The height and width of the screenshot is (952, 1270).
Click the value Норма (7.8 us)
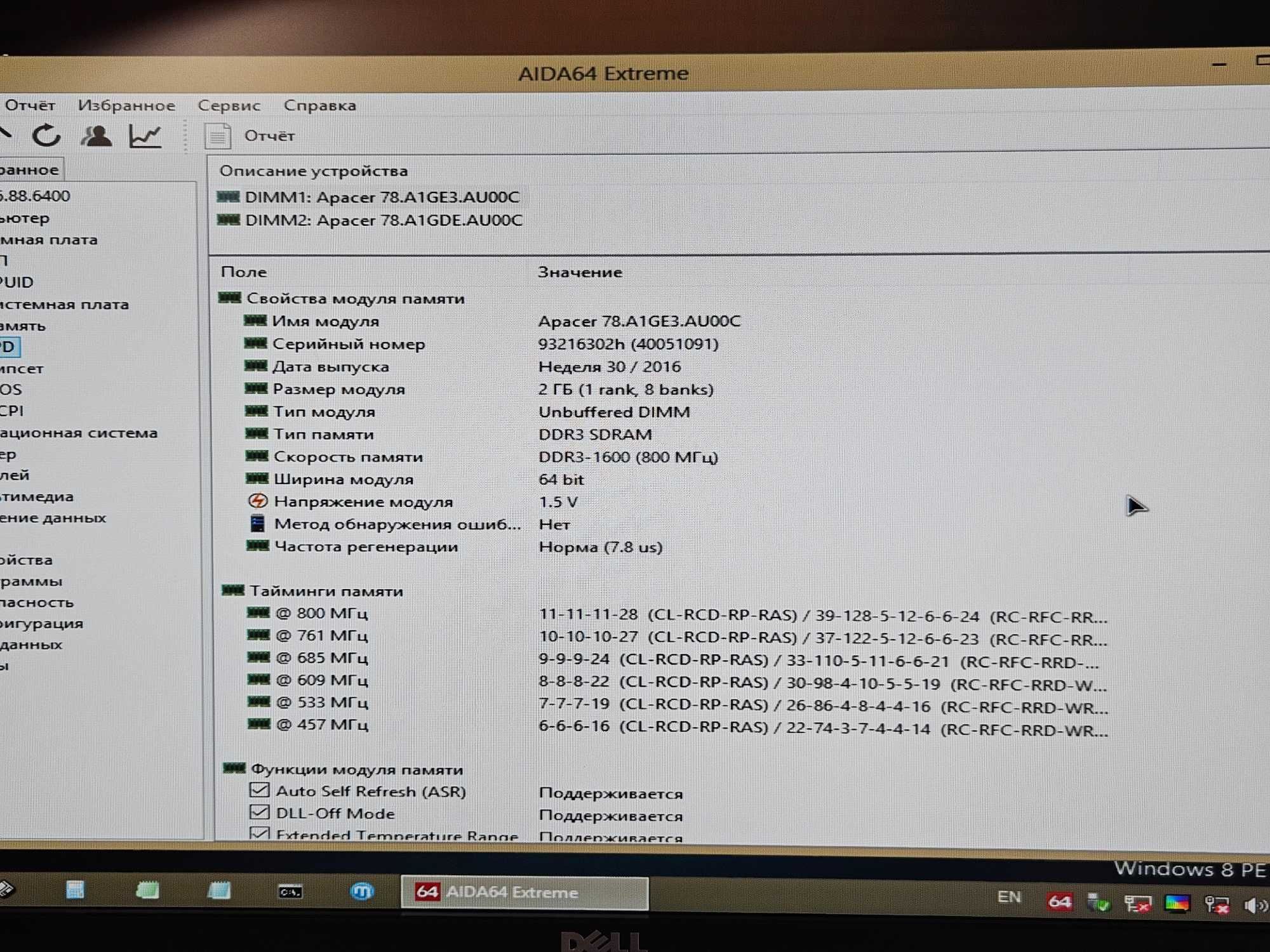tap(601, 547)
